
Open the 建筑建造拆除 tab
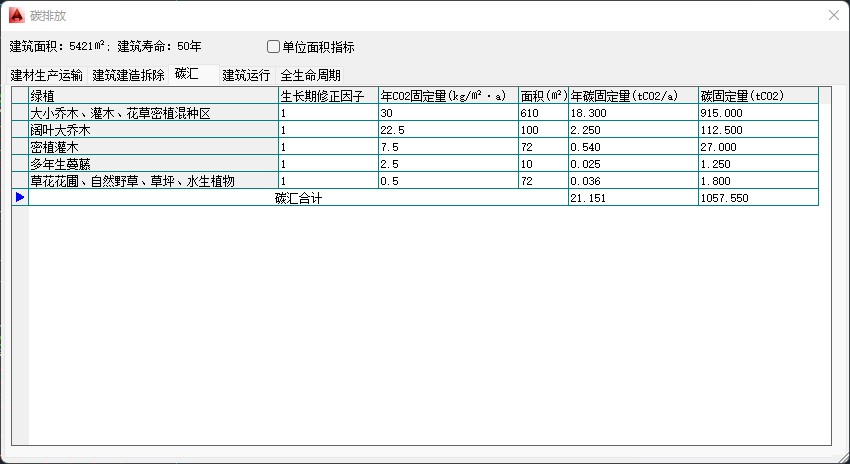coord(128,75)
